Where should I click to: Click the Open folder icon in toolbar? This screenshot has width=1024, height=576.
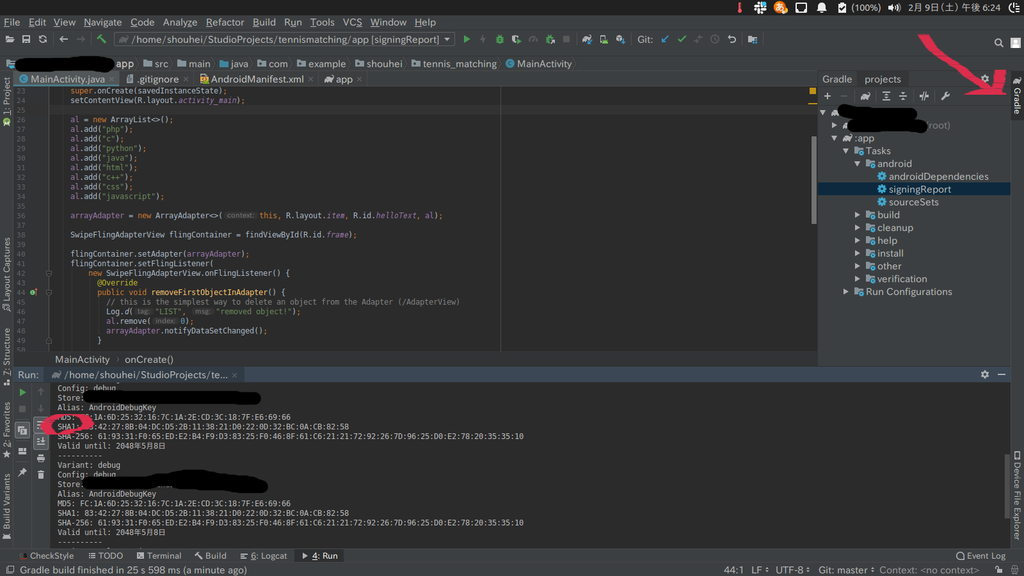[x=10, y=39]
